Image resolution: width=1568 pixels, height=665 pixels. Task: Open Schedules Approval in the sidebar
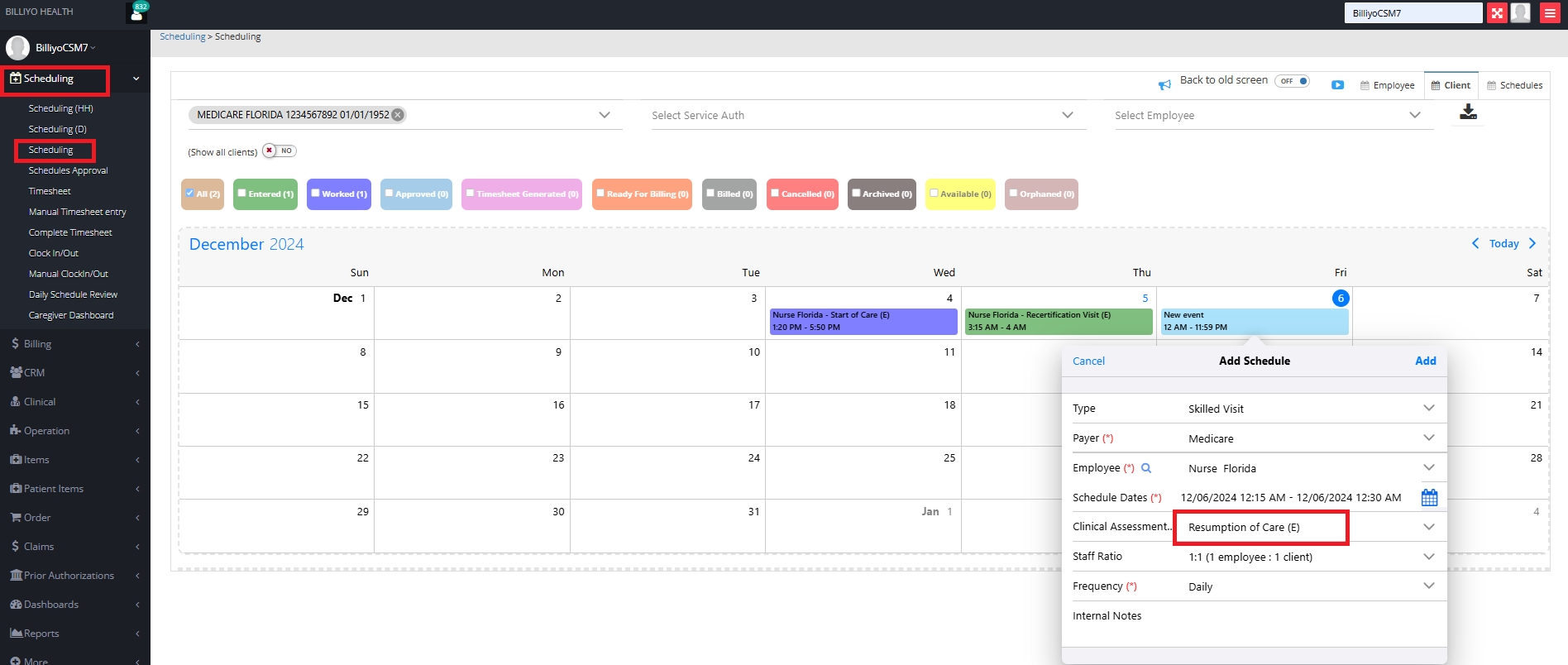[68, 170]
